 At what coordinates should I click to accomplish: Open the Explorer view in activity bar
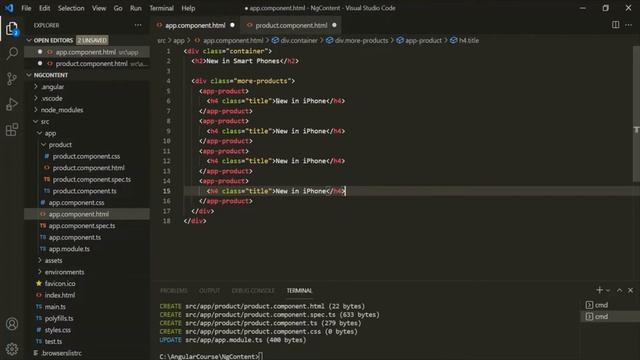point(12,29)
